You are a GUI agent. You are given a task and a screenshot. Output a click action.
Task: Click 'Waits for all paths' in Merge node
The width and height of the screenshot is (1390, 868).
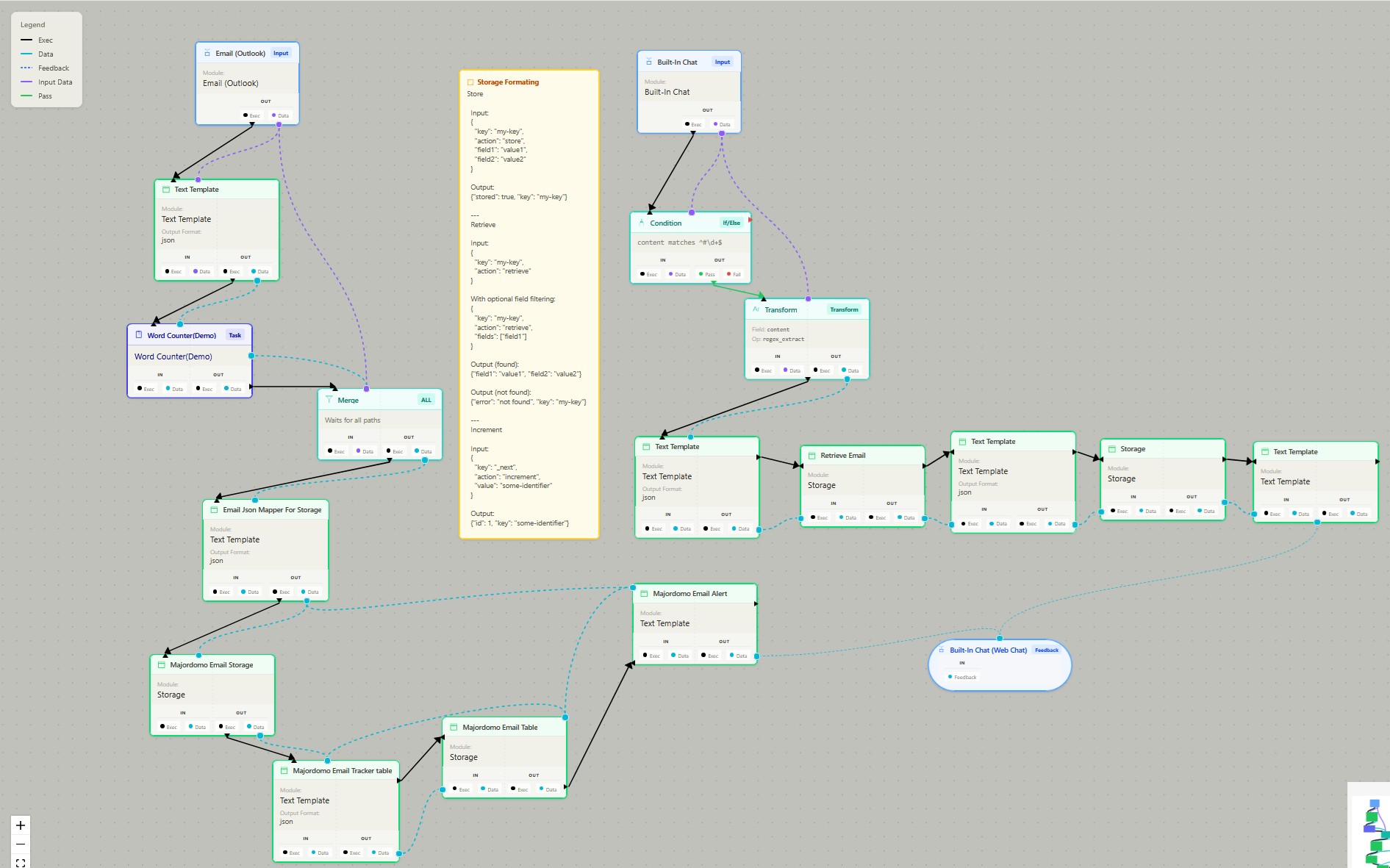[353, 420]
